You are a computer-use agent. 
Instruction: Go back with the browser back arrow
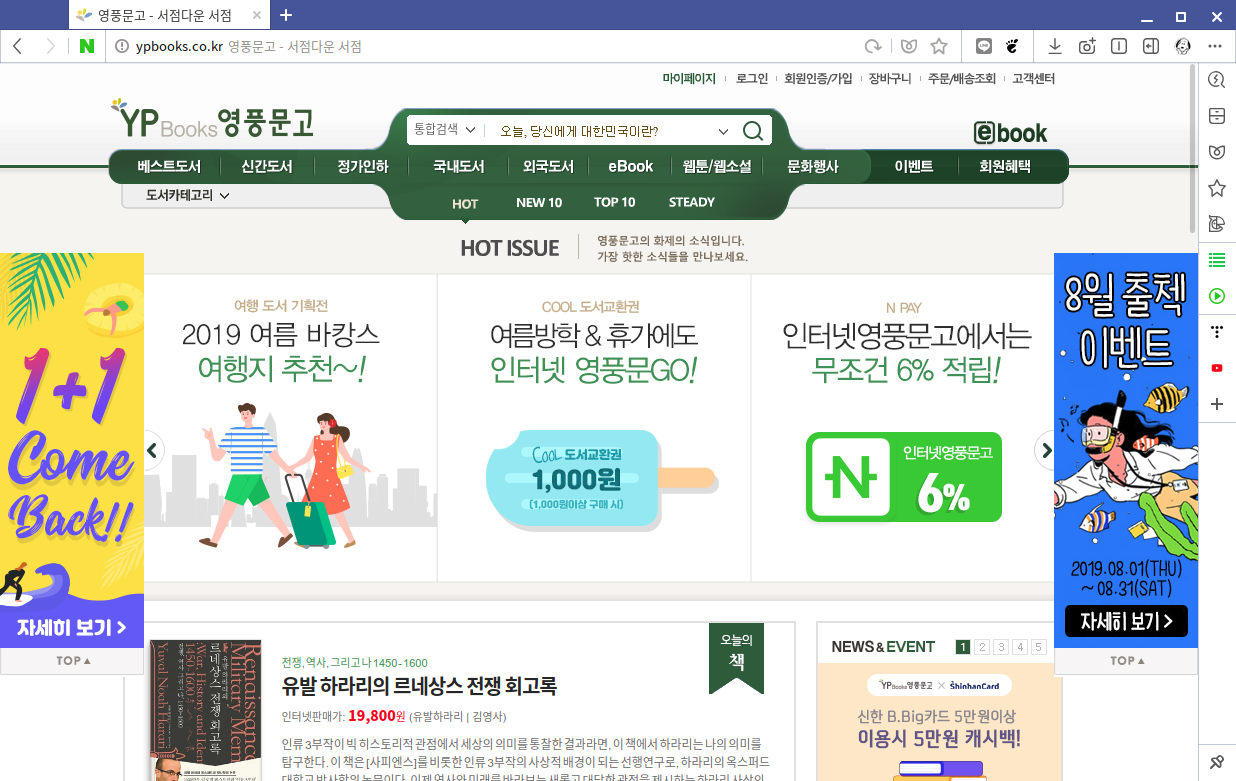[19, 46]
